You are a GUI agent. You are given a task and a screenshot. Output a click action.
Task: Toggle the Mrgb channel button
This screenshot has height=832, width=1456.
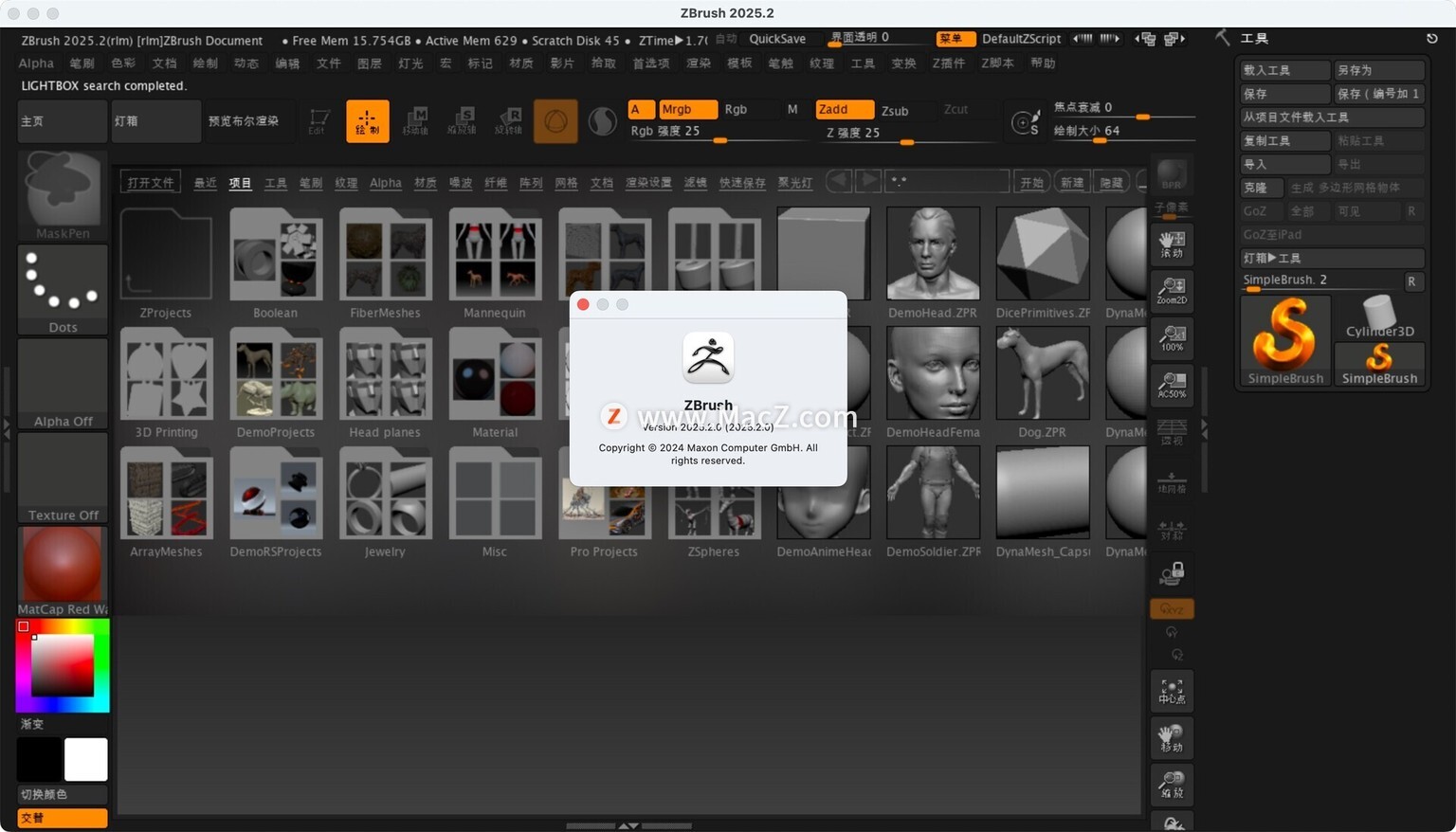688,109
